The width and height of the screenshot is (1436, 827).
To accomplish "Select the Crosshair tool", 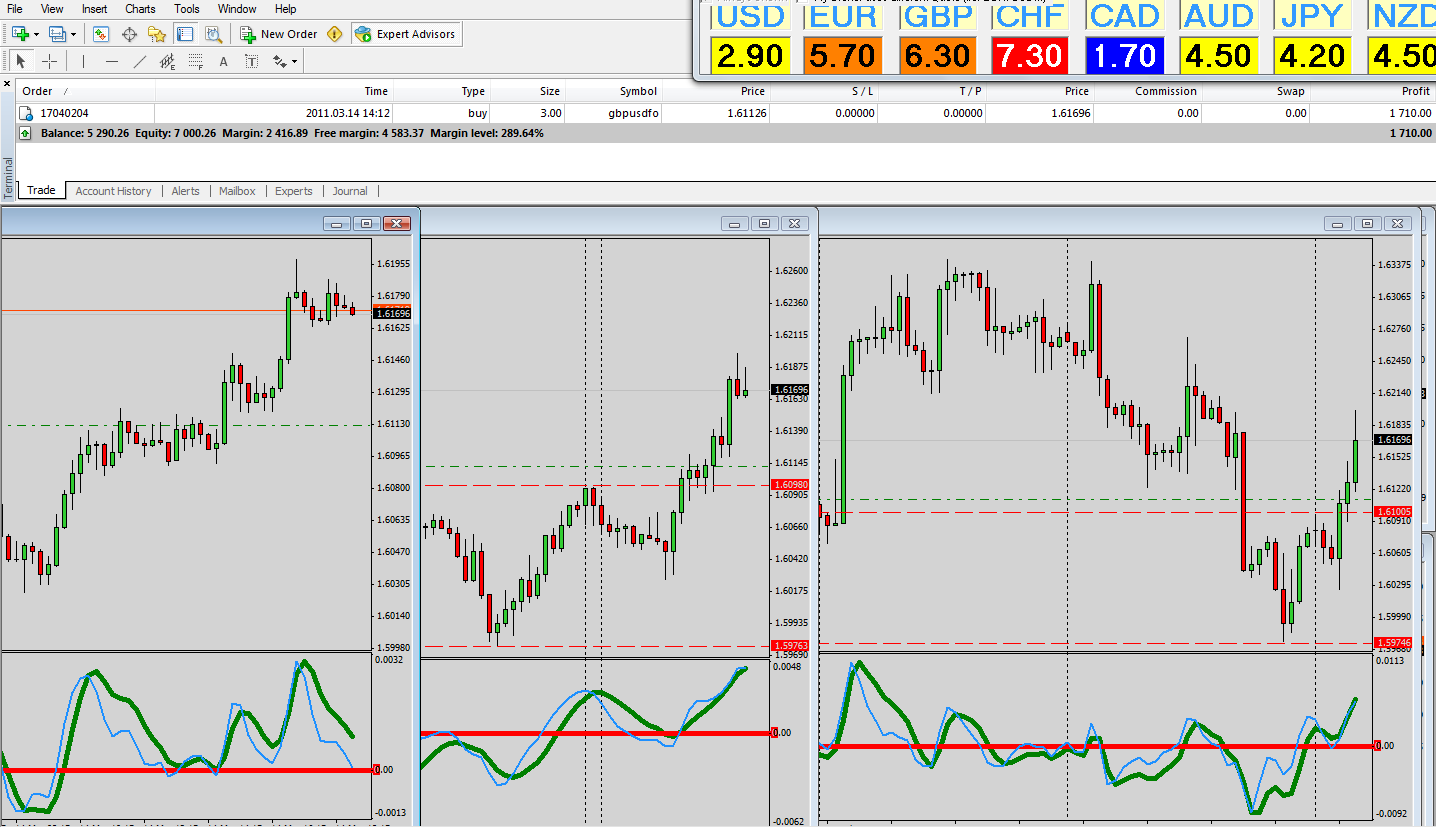I will point(49,61).
